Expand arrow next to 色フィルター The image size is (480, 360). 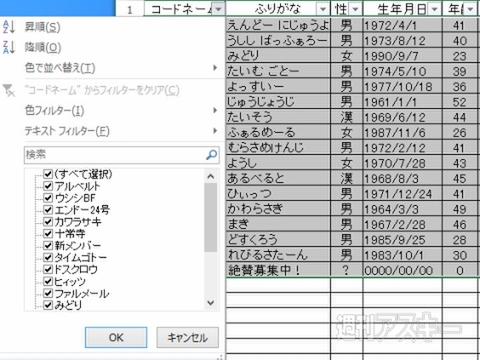(x=215, y=110)
